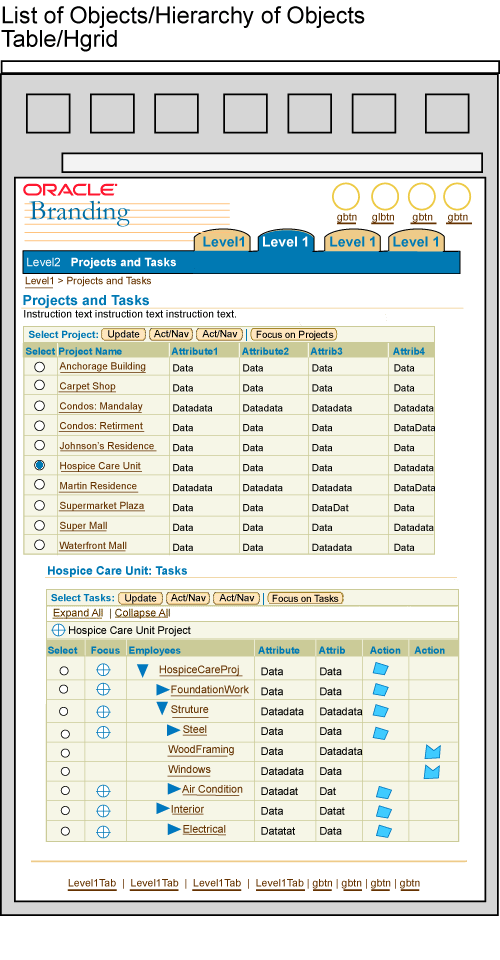Select the Waterfront Mall radio button
500x960 pixels.
point(40,544)
